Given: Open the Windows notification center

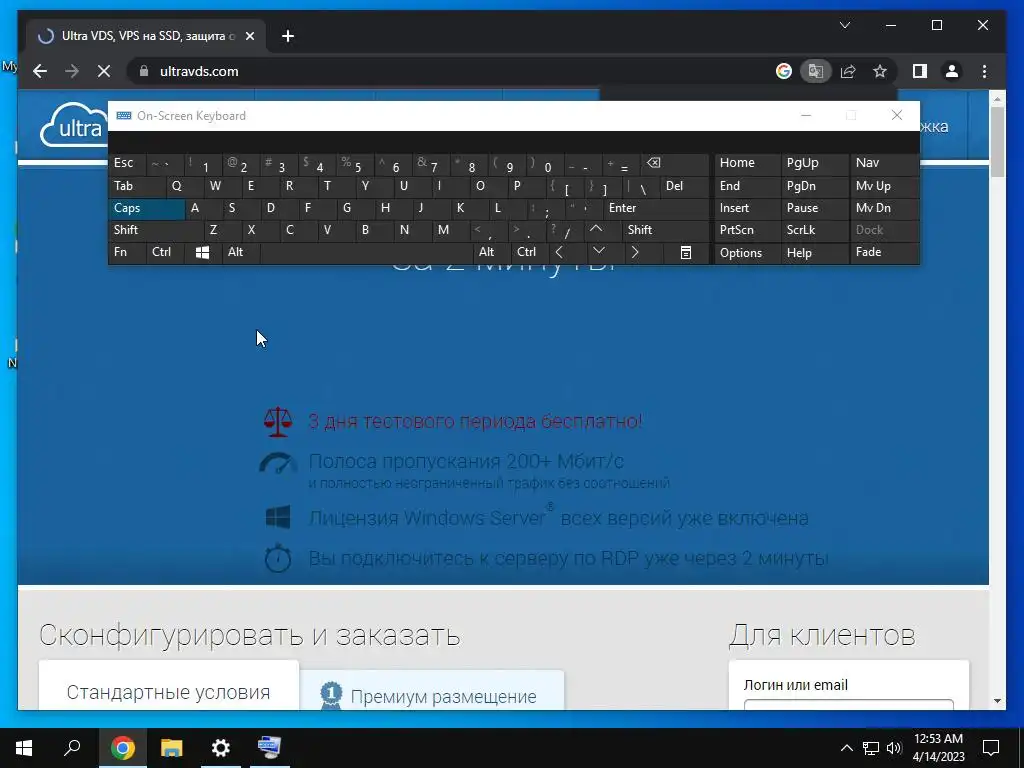Looking at the screenshot, I should coord(991,748).
